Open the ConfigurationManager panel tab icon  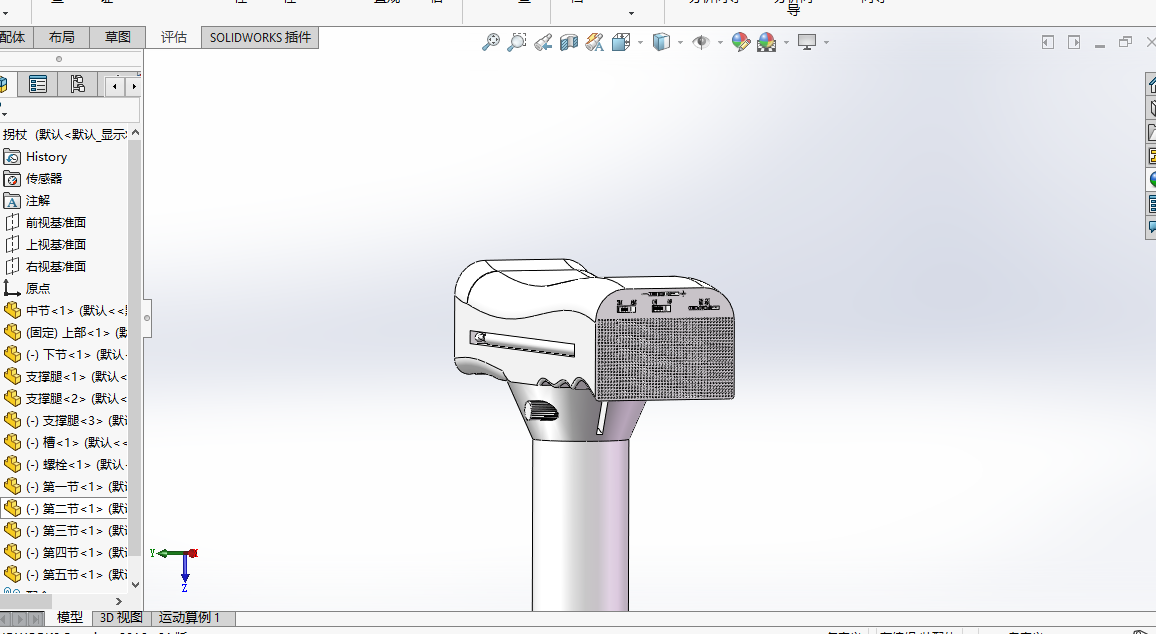77,85
